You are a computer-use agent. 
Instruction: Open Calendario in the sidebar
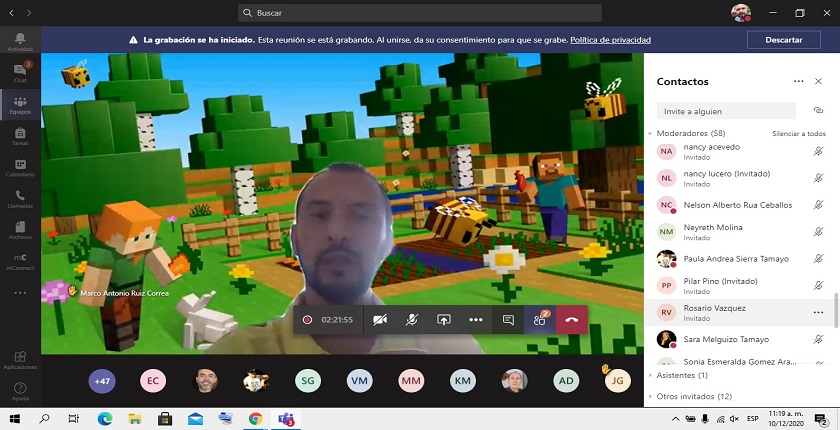click(x=20, y=167)
